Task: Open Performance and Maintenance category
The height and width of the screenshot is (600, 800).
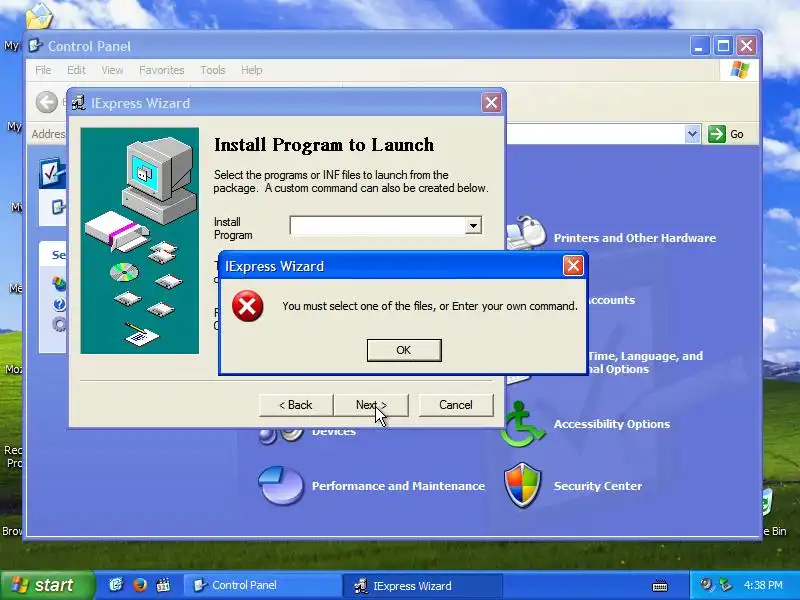Action: click(x=398, y=486)
